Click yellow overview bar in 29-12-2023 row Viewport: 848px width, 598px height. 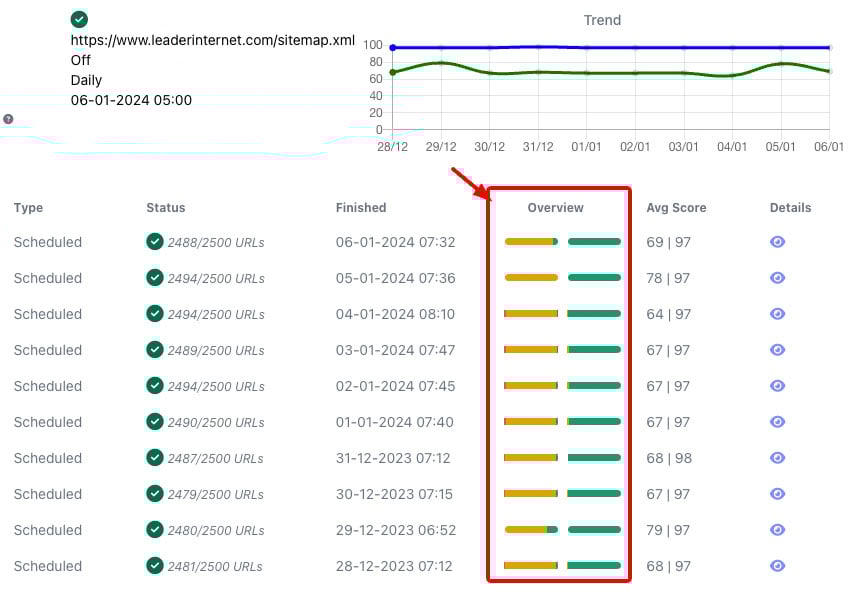click(x=531, y=530)
